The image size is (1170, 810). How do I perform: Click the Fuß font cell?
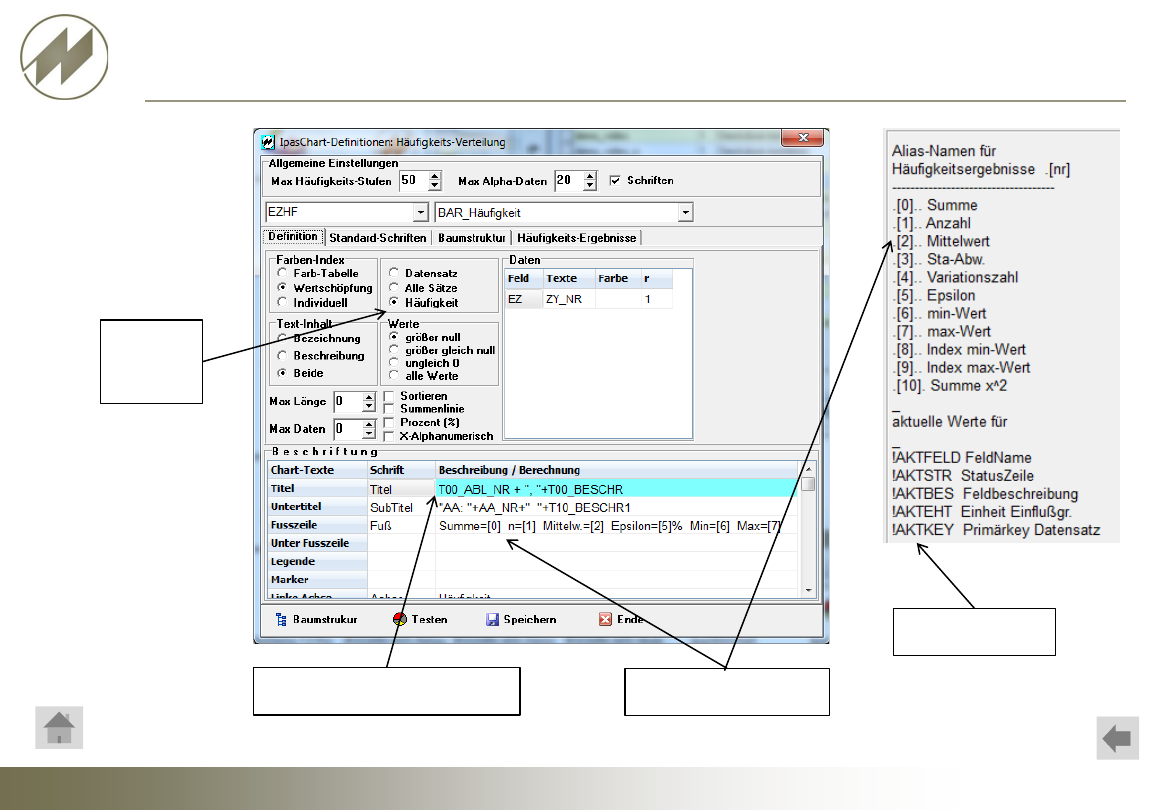(401, 526)
